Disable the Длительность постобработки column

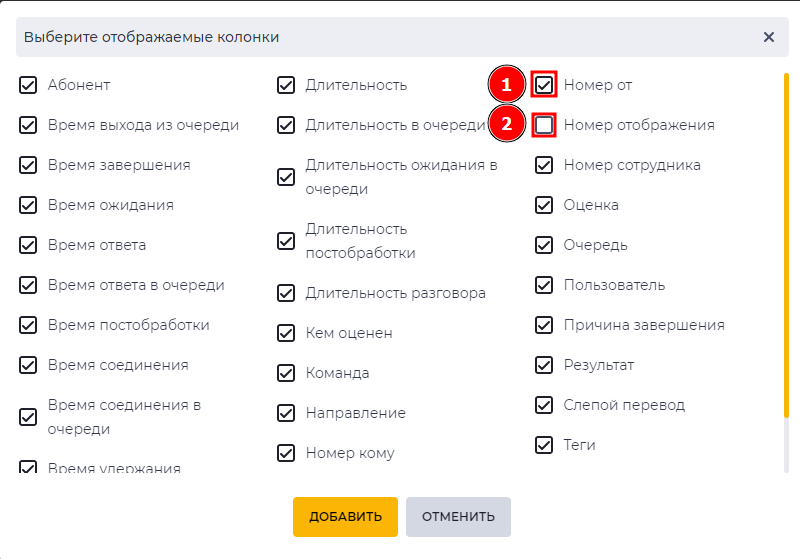click(286, 241)
